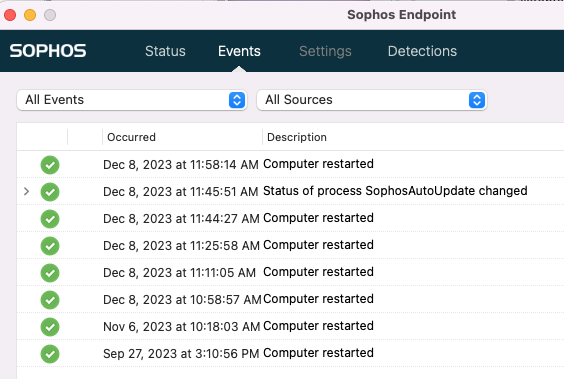Select the 'Dec 8, 2023 at 10:58:57 AM' timestamp
This screenshot has width=564, height=379.
point(182,300)
